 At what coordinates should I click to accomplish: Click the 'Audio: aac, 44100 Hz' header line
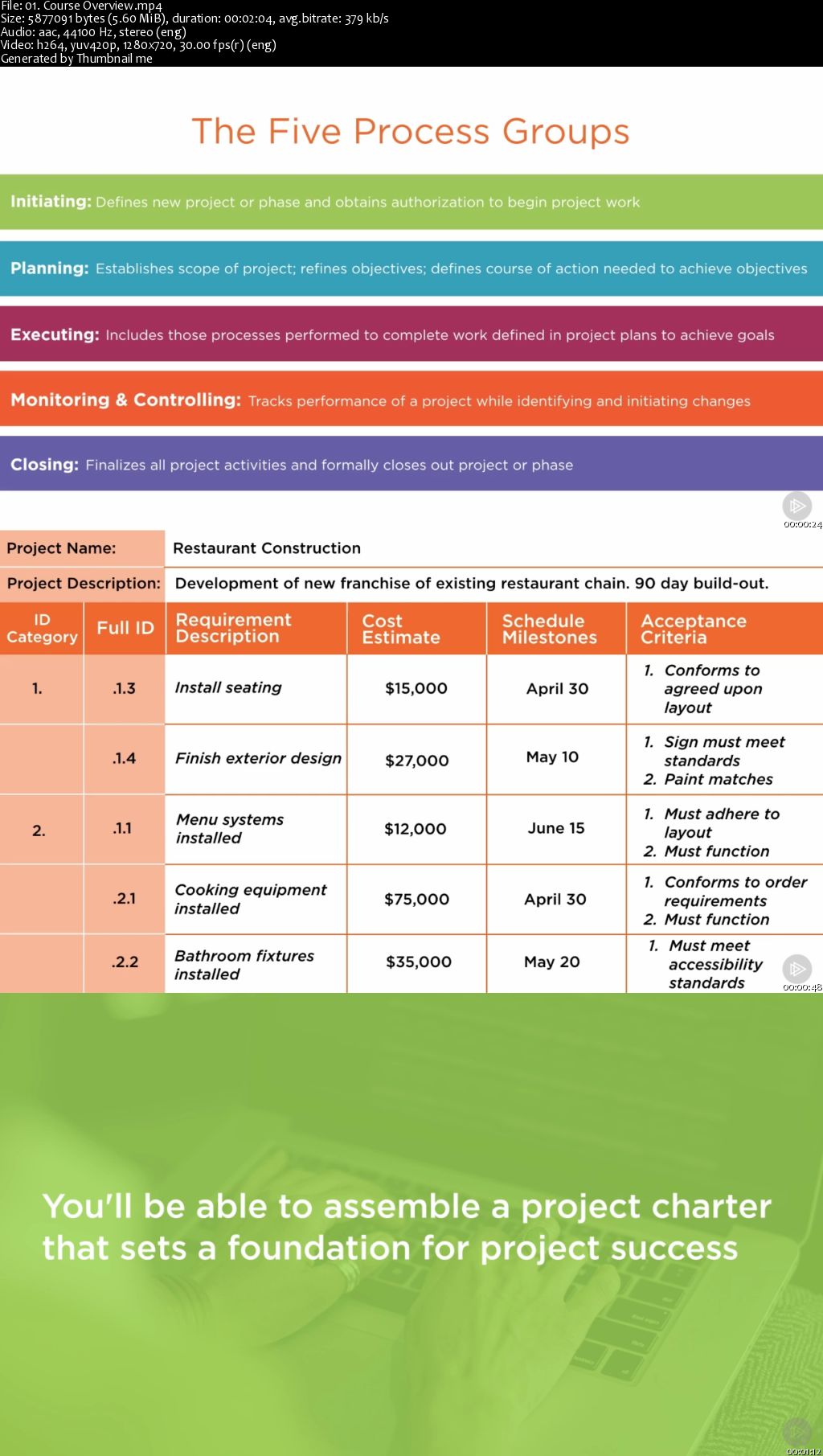click(x=93, y=32)
